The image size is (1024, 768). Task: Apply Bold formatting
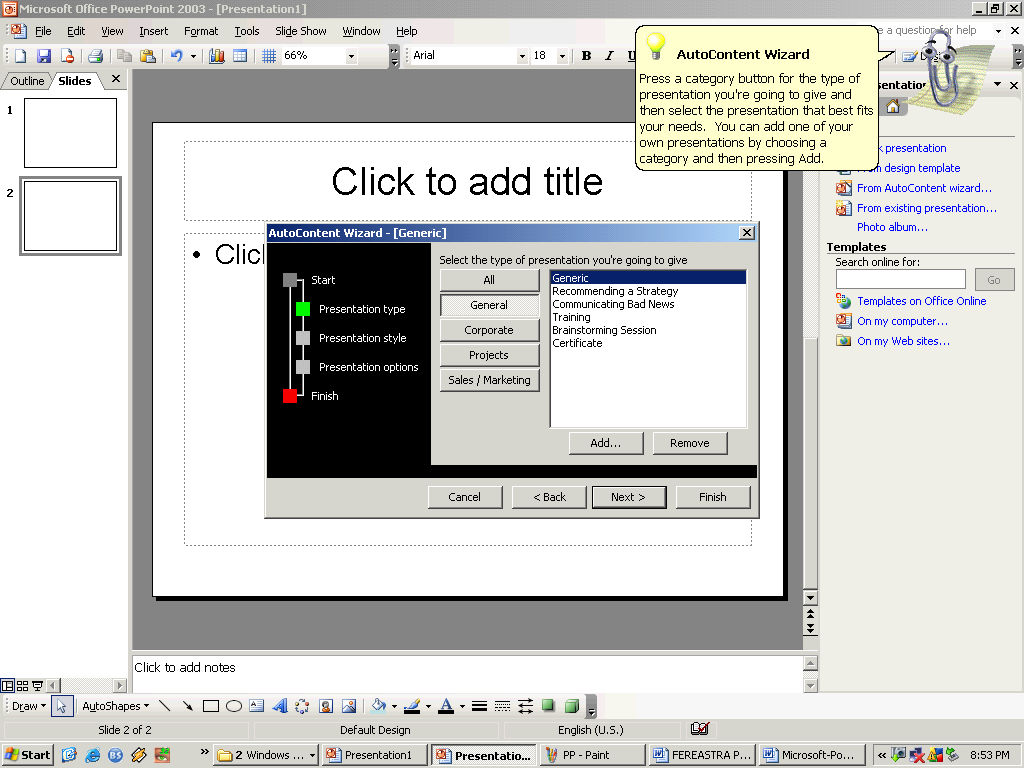click(586, 56)
